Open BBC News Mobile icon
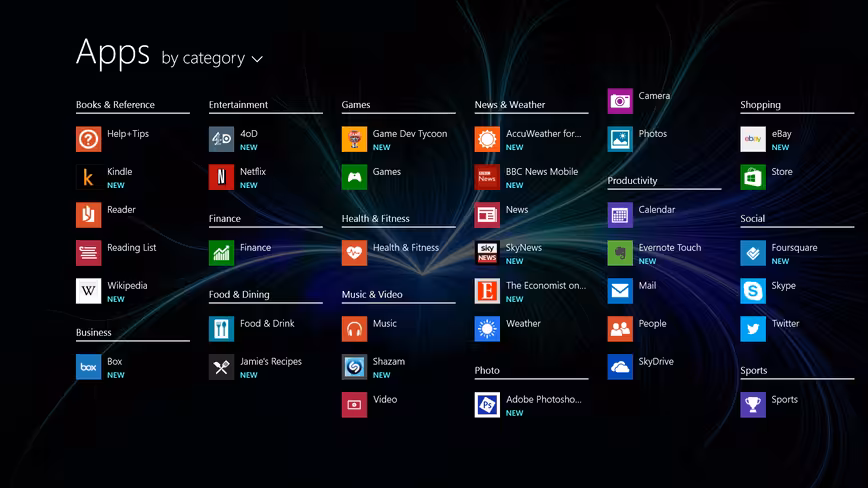 point(487,177)
